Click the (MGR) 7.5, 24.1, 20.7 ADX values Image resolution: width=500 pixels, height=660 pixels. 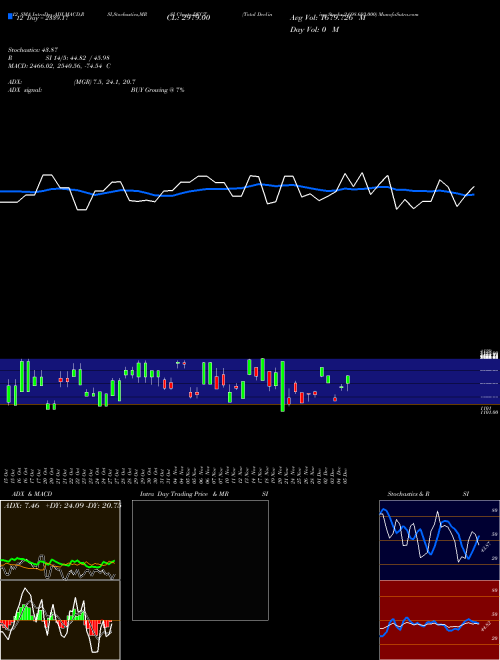[104, 82]
